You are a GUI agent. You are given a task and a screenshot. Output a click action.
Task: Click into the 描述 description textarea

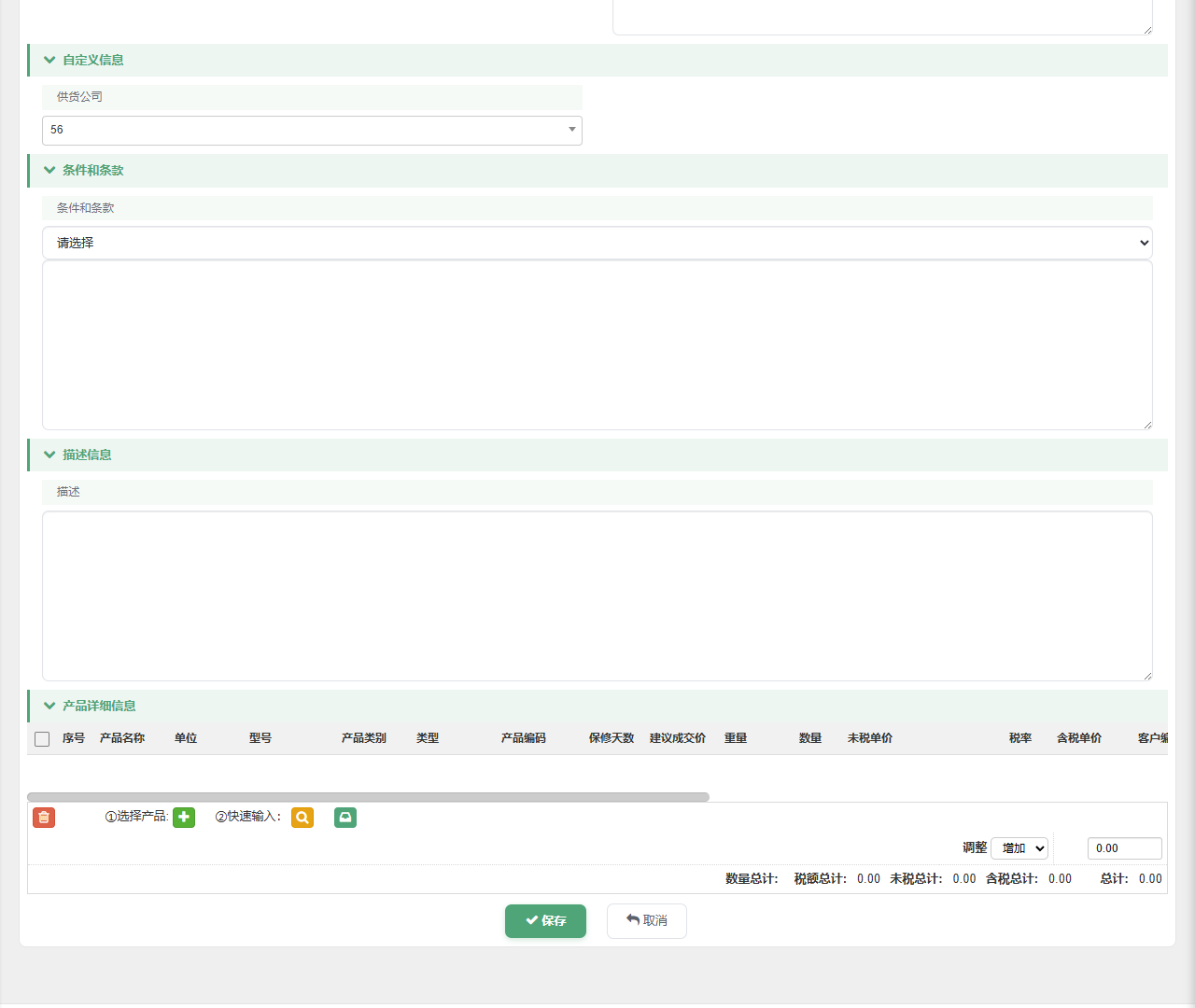click(597, 596)
